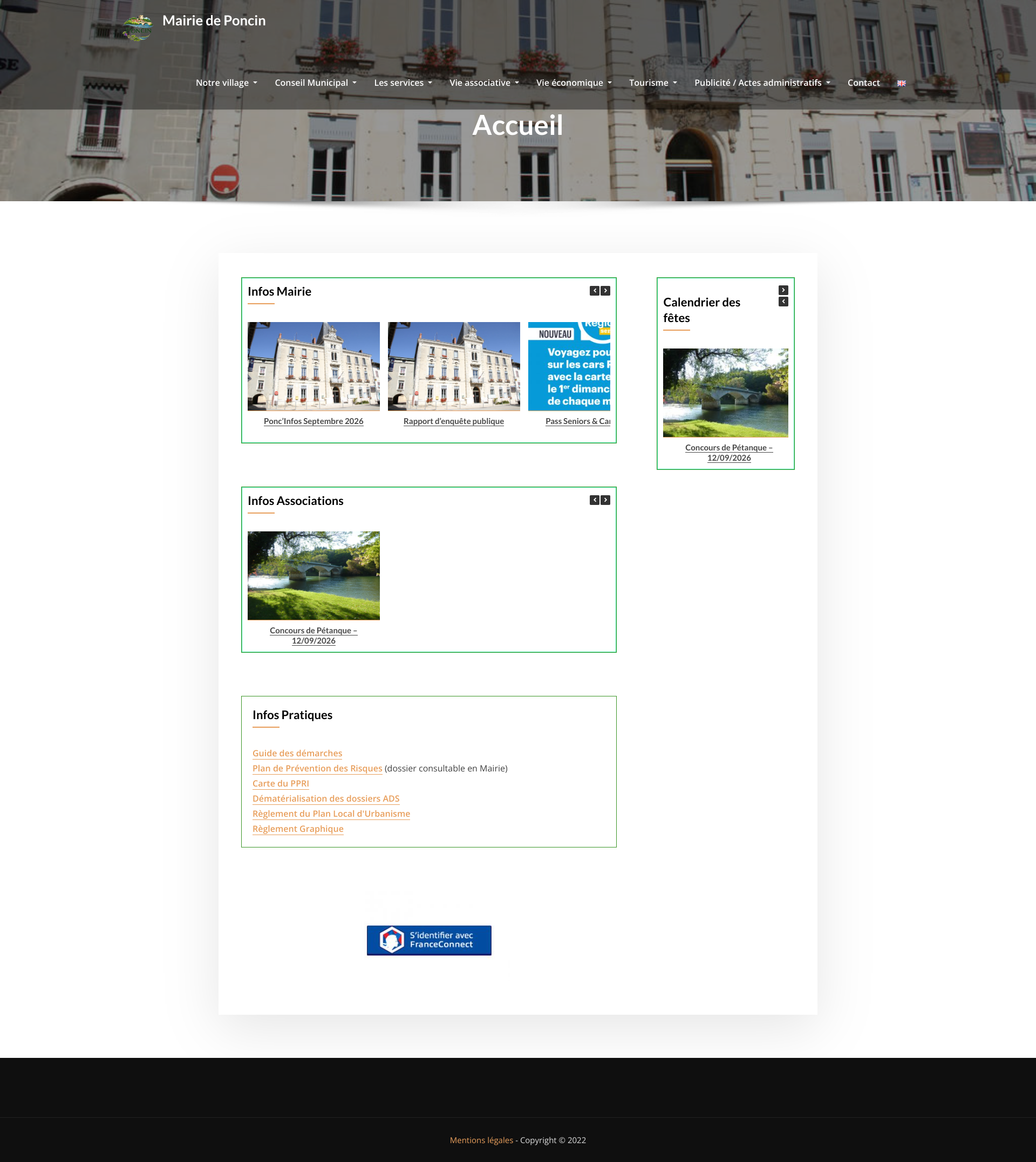Image resolution: width=1036 pixels, height=1162 pixels.
Task: Go to next slide in Infos Associations
Action: tap(605, 500)
